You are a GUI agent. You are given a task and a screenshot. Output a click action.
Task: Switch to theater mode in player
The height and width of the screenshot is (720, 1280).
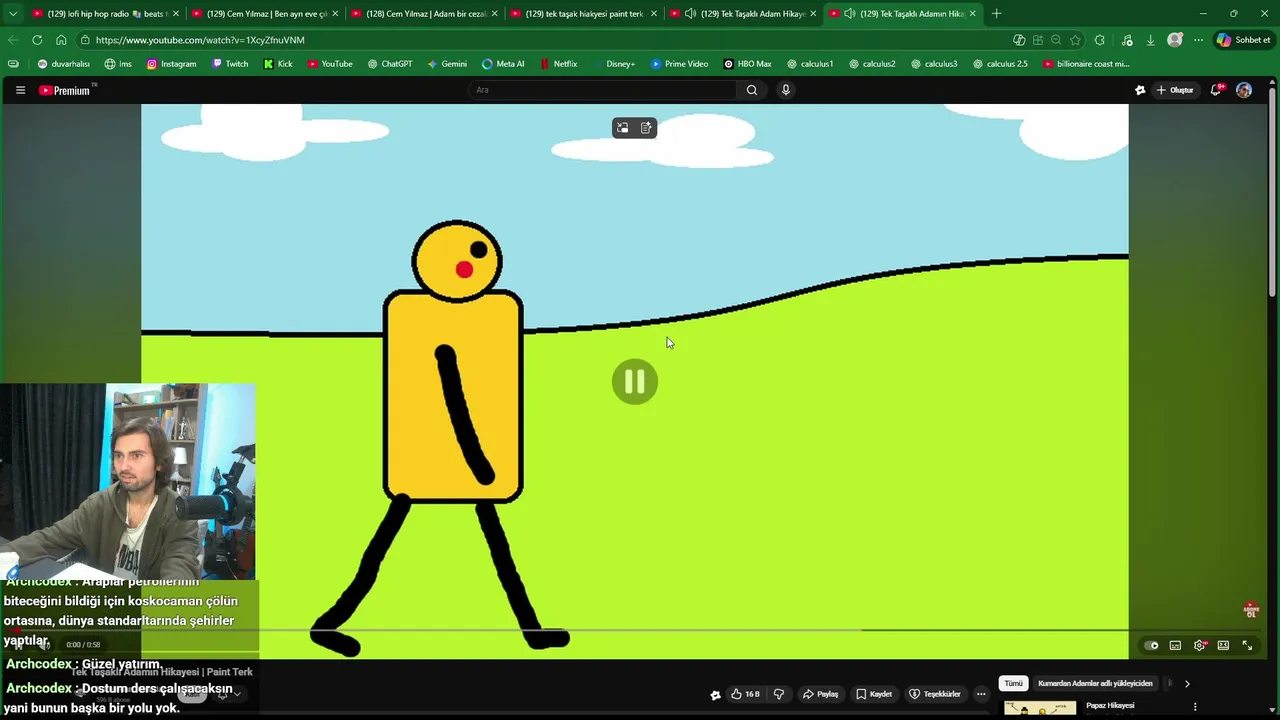pos(1223,645)
